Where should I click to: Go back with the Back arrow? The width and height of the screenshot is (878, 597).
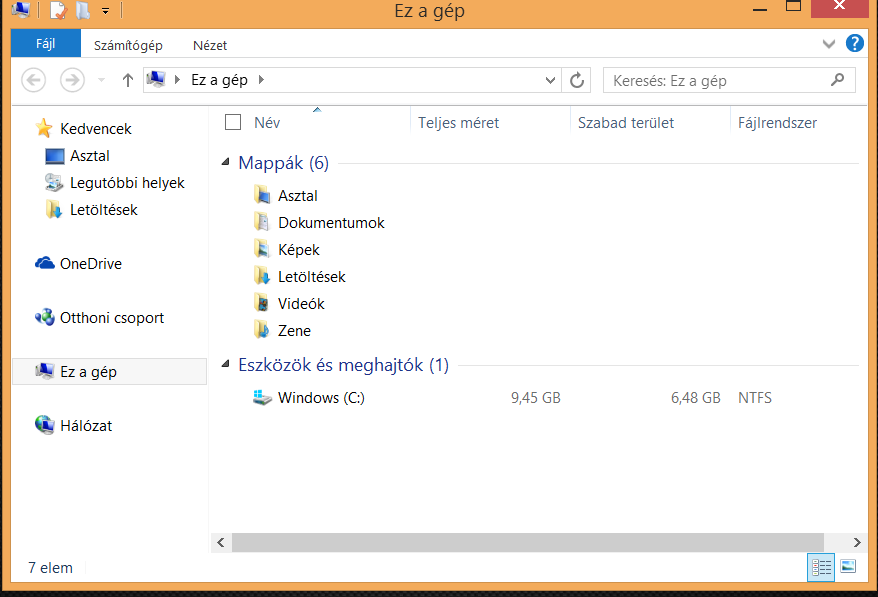click(34, 80)
